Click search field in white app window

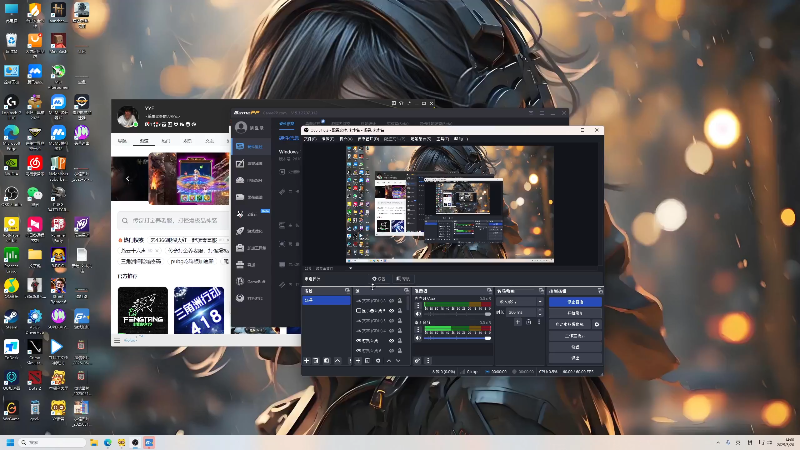[173, 220]
